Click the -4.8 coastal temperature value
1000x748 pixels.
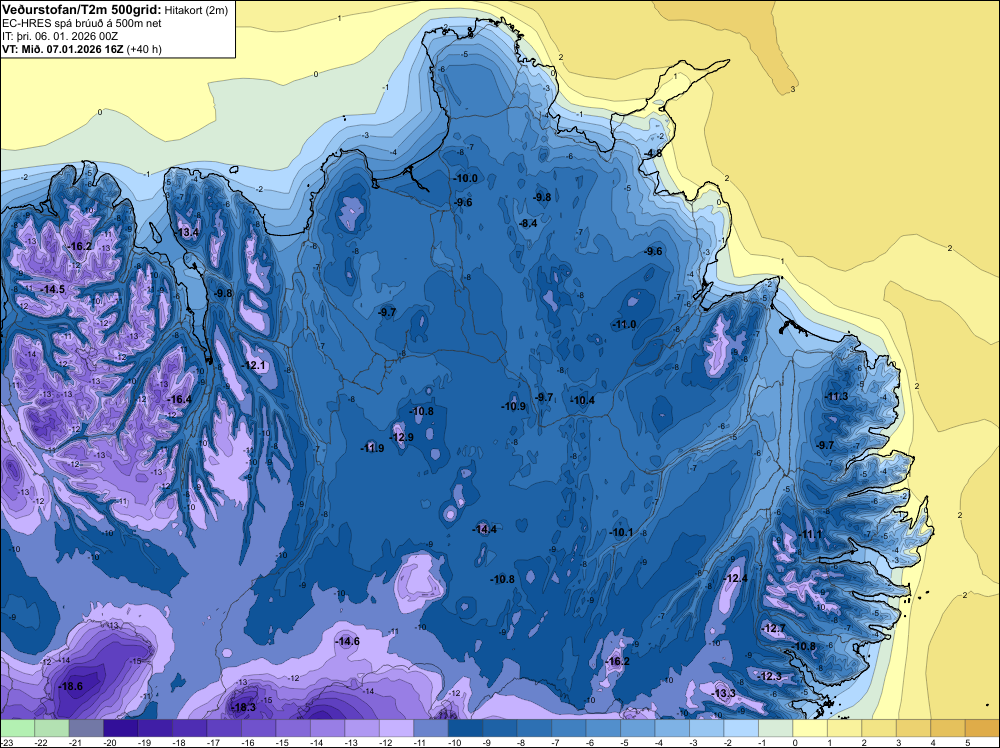point(652,153)
